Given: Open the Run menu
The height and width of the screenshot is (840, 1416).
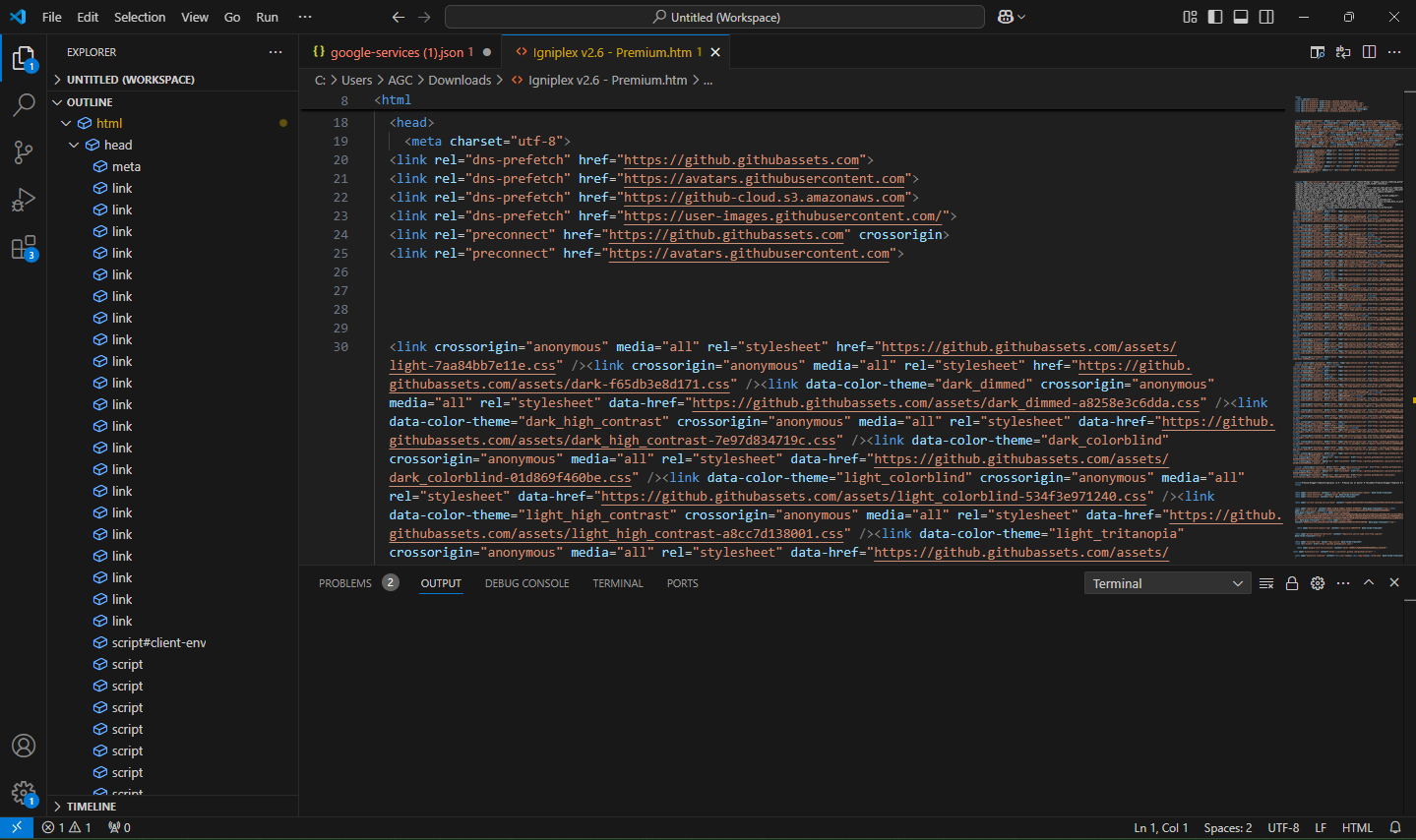Looking at the screenshot, I should tap(267, 17).
